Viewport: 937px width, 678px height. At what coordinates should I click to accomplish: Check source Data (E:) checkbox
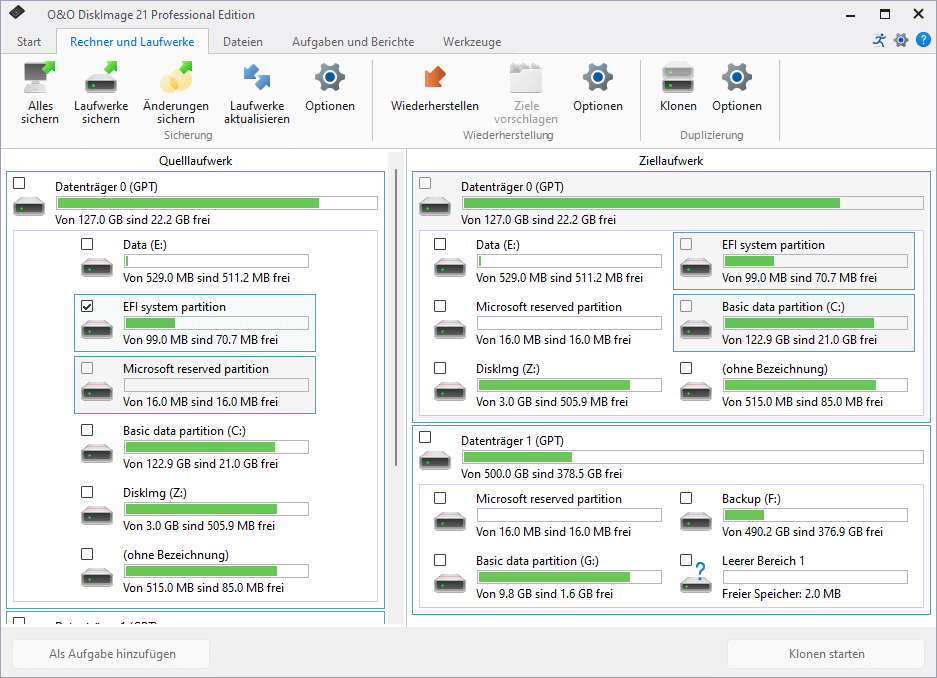click(87, 244)
